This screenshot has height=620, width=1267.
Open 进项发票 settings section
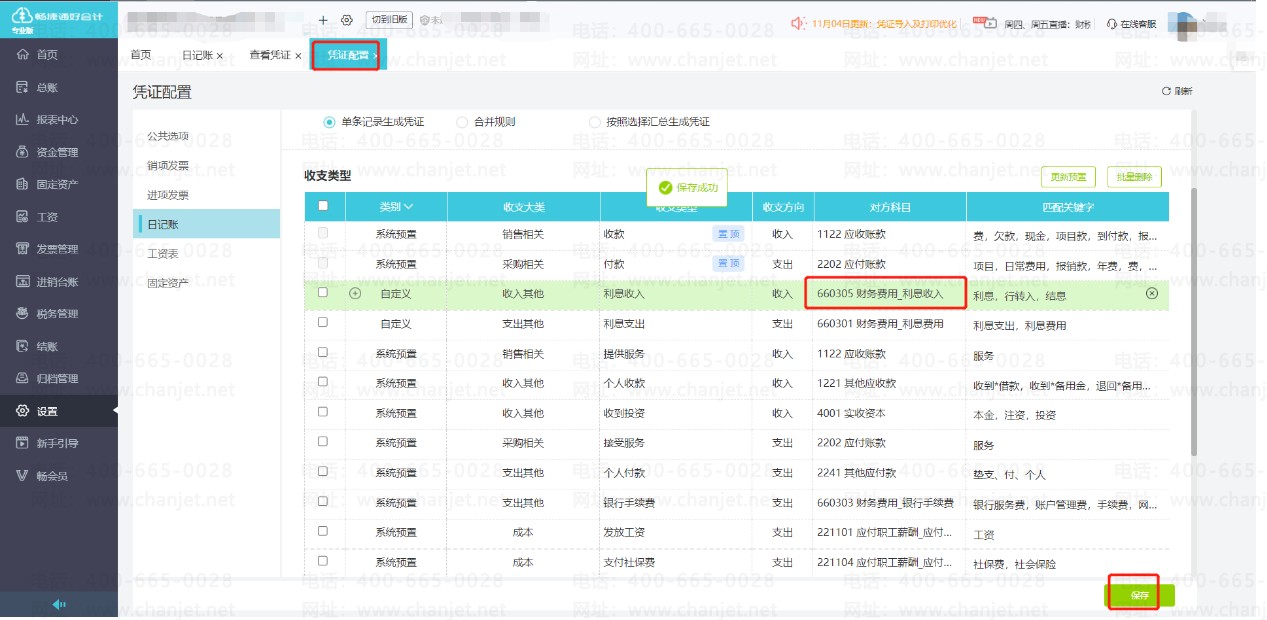pyautogui.click(x=168, y=195)
